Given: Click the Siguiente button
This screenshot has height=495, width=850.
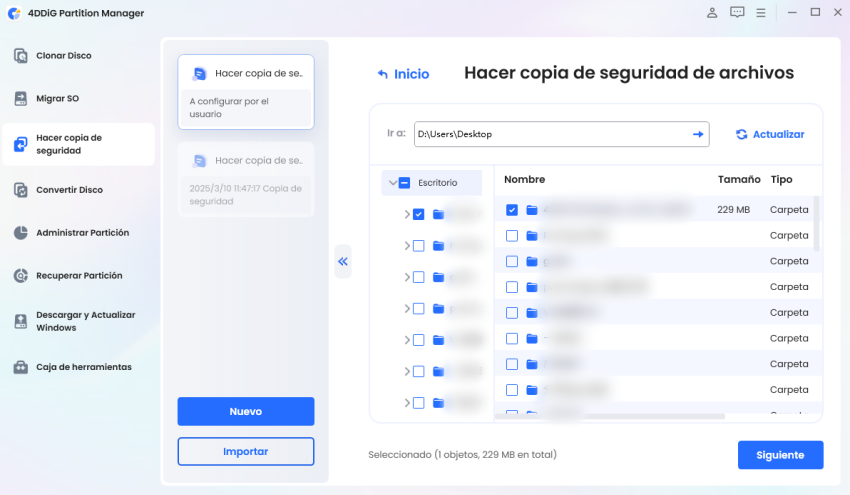Looking at the screenshot, I should coord(780,455).
